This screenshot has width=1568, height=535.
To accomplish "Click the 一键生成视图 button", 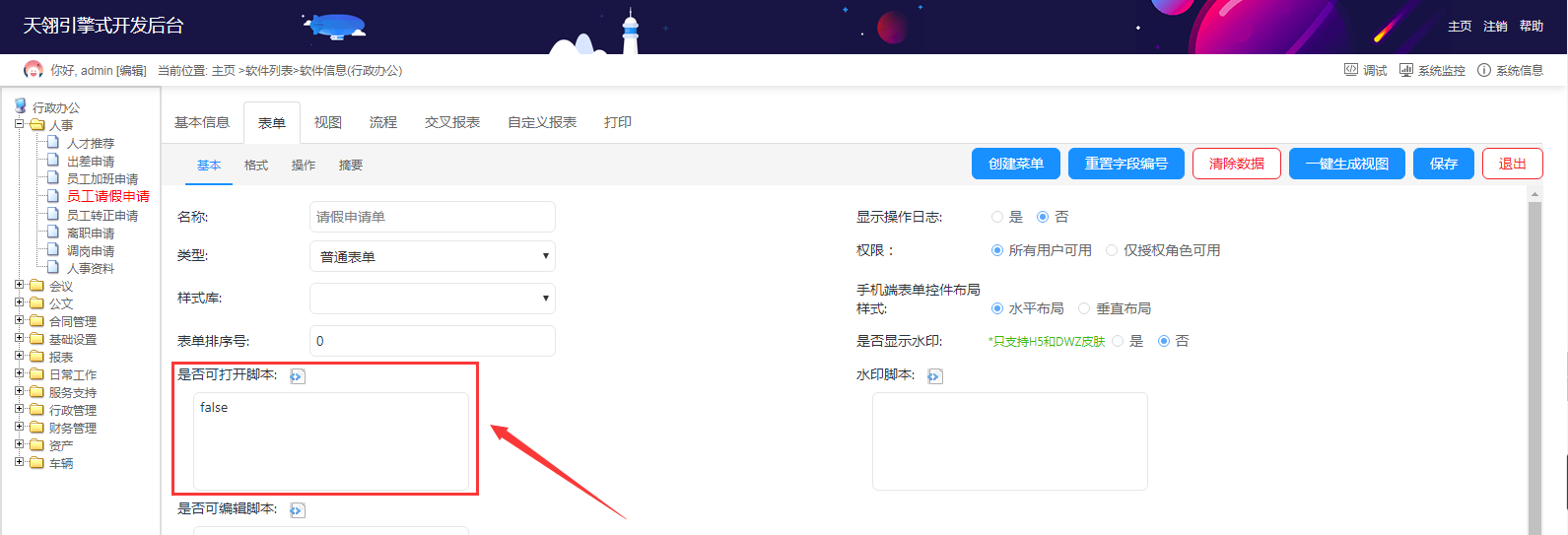I will click(x=1347, y=164).
